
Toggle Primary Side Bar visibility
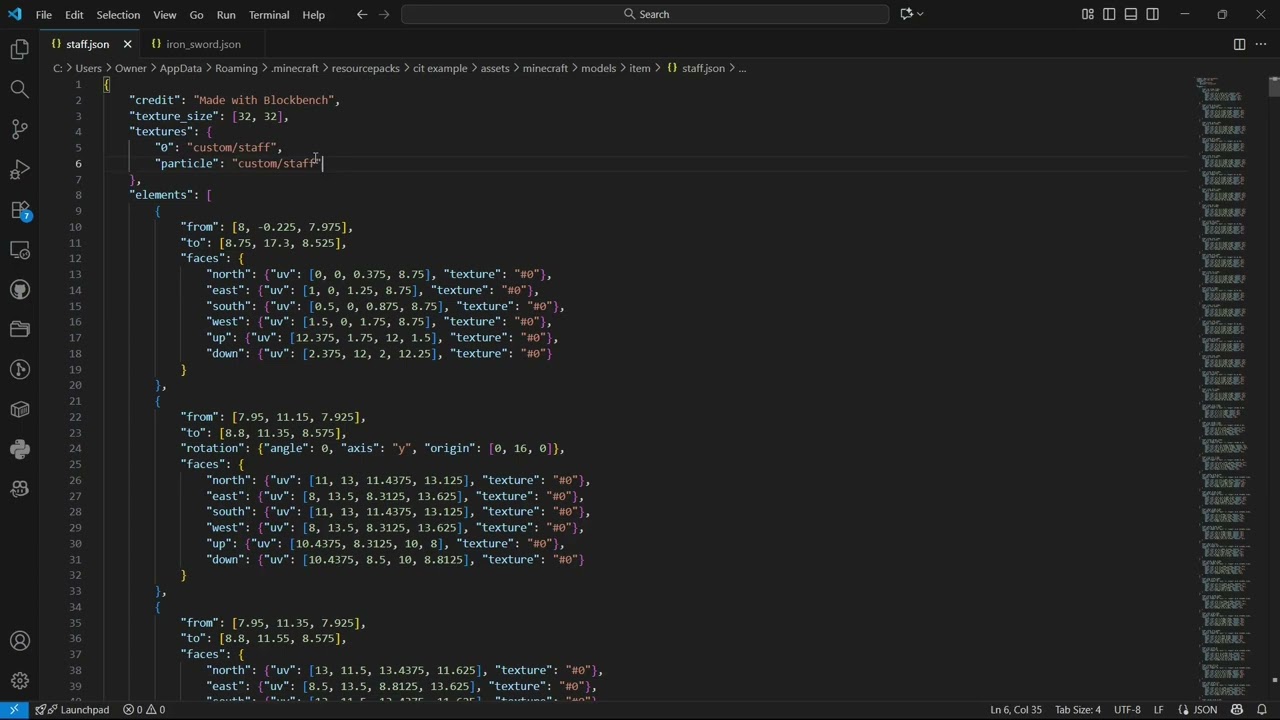pos(1109,14)
